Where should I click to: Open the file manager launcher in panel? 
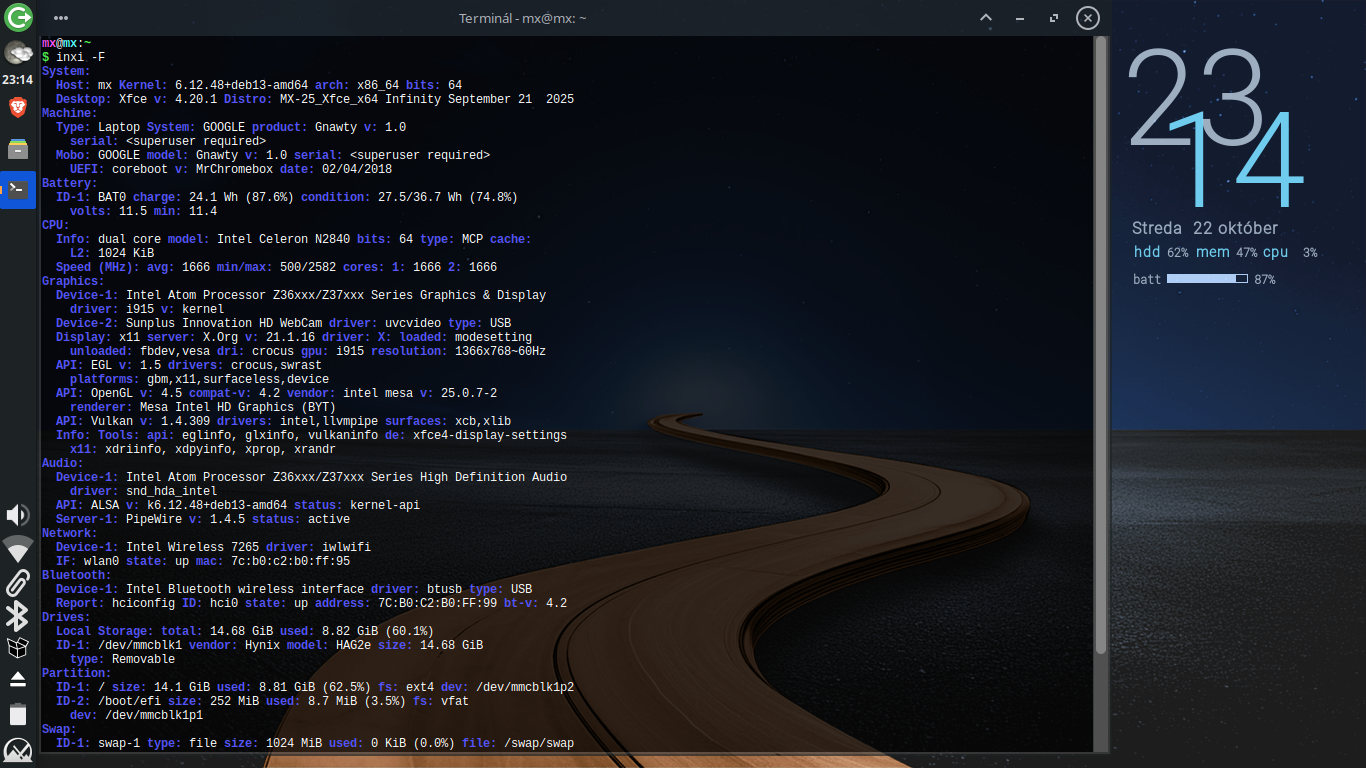coord(18,149)
